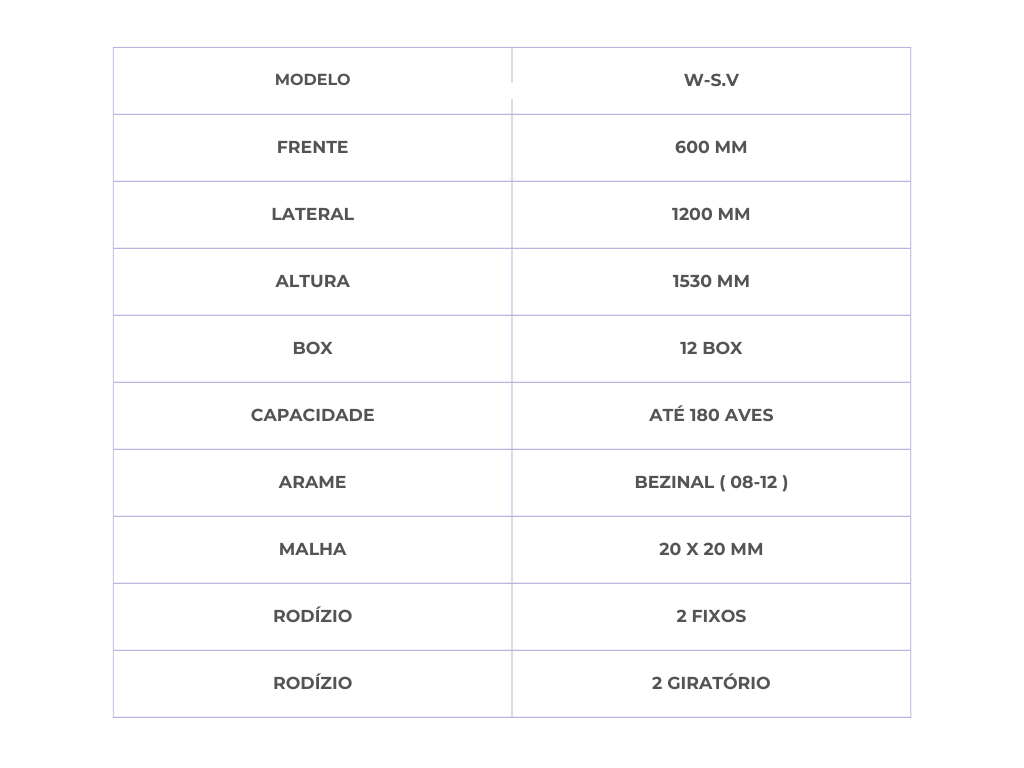1024x768 pixels.
Task: Click the ALTURA row label
Action: pyautogui.click(x=312, y=281)
